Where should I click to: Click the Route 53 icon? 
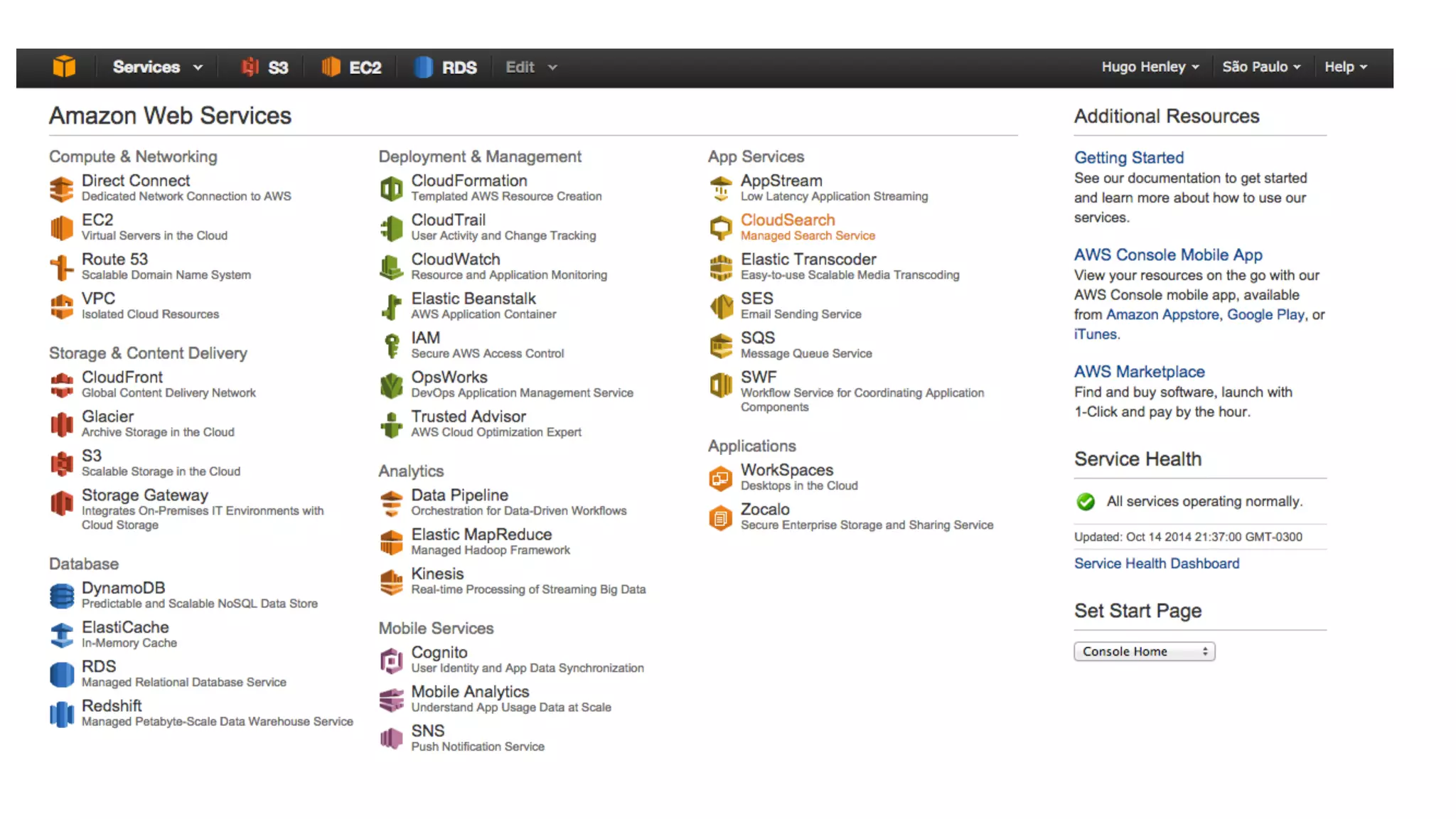point(62,267)
